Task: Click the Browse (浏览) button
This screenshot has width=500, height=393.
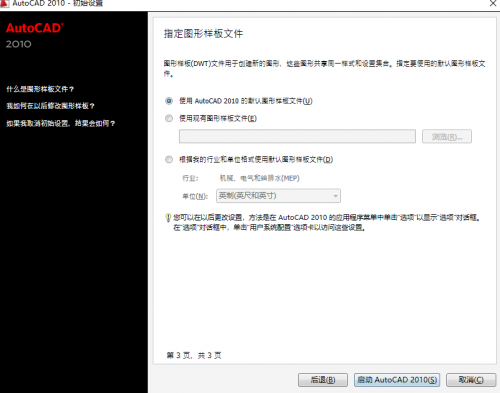Action: (x=447, y=136)
